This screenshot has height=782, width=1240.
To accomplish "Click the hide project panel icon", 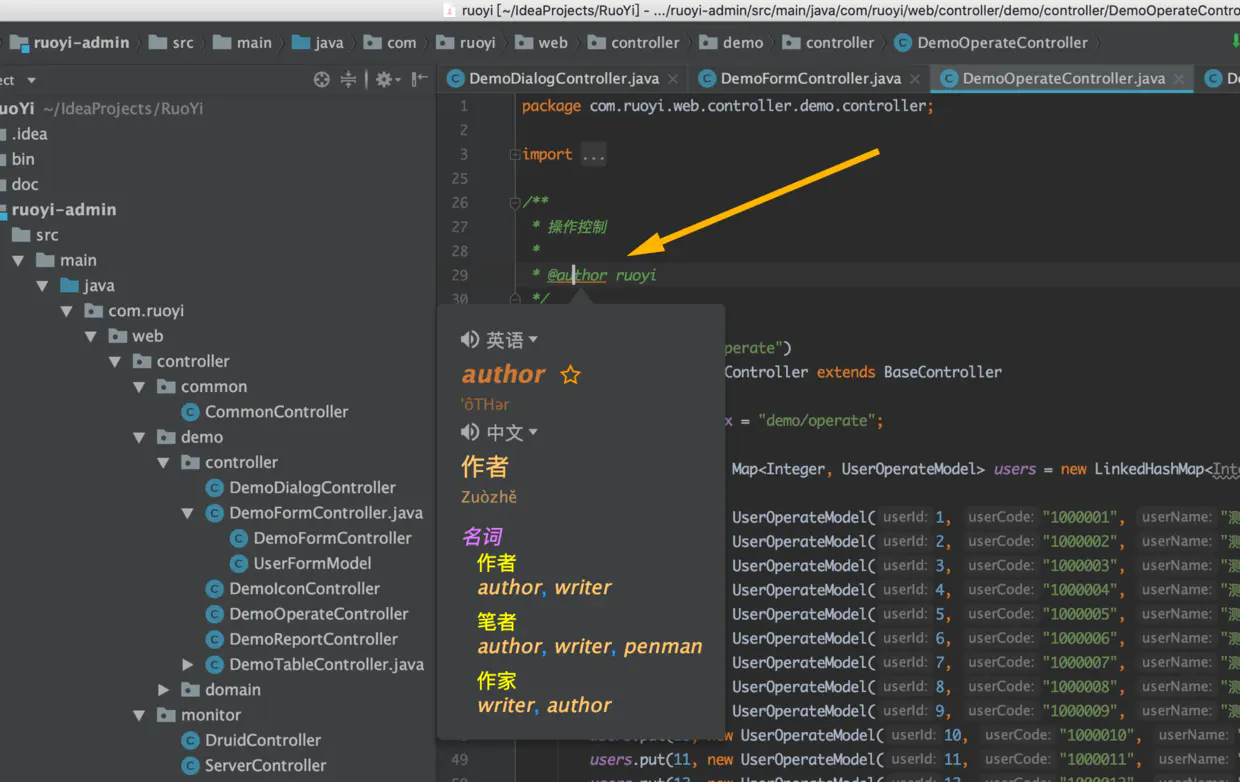I will point(419,79).
